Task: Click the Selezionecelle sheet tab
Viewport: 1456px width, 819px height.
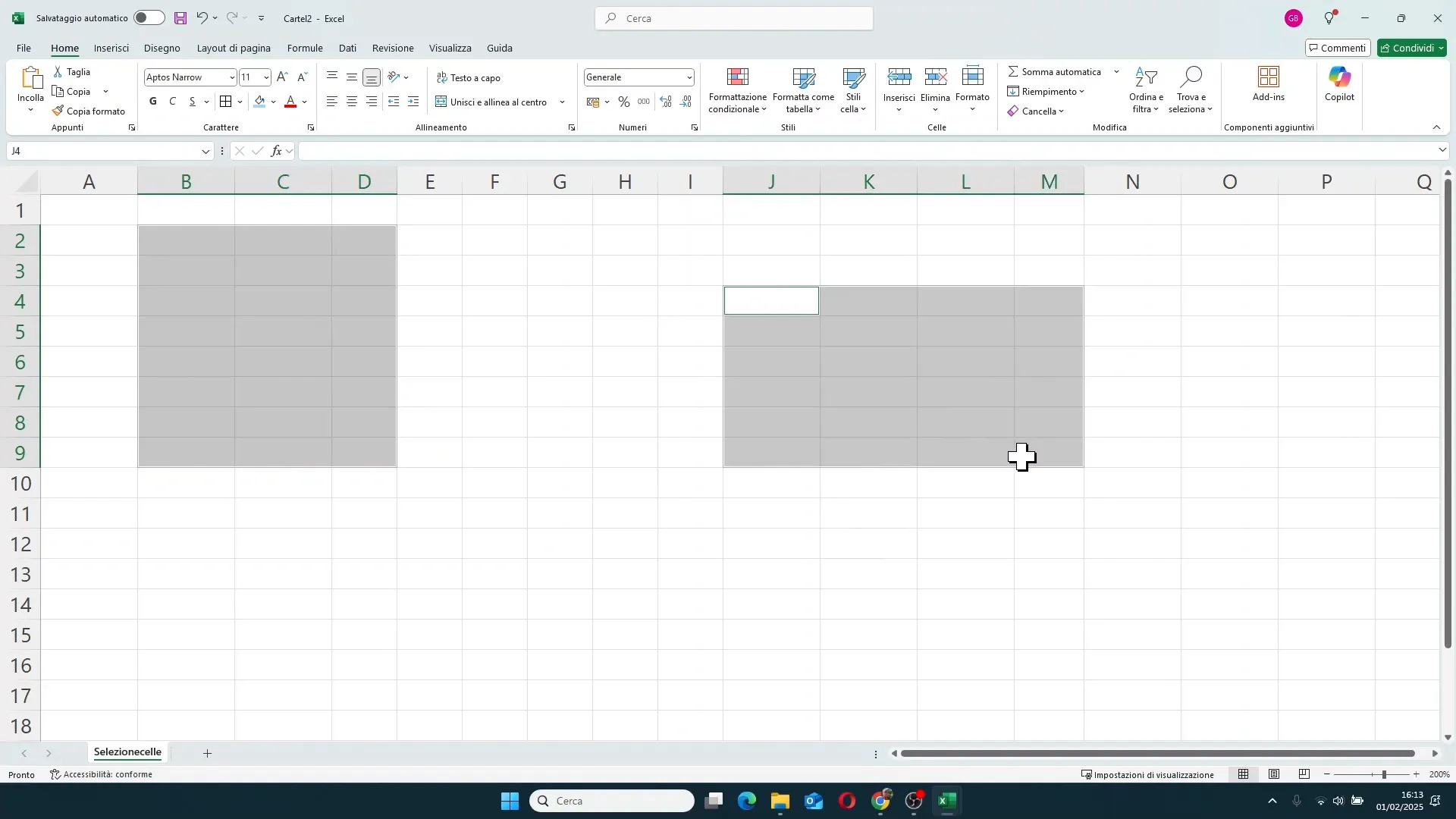Action: pos(127,752)
